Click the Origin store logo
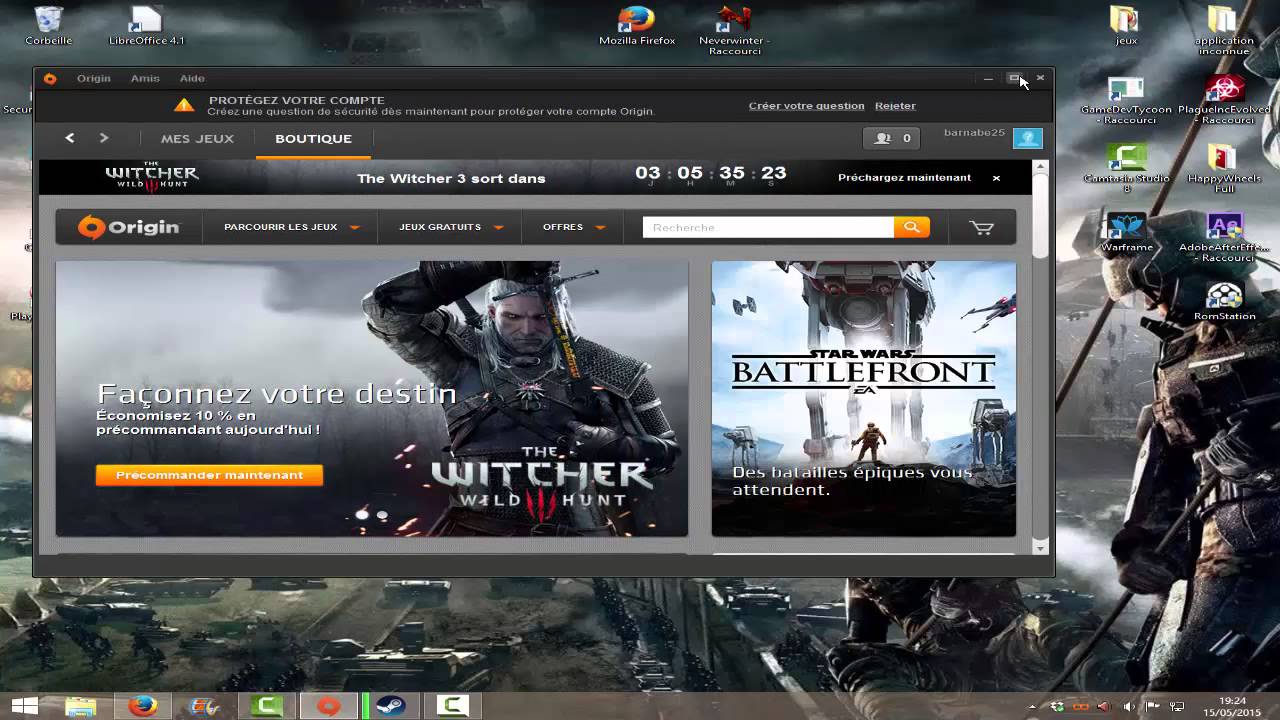Screen dimensions: 1280x720 click(129, 227)
